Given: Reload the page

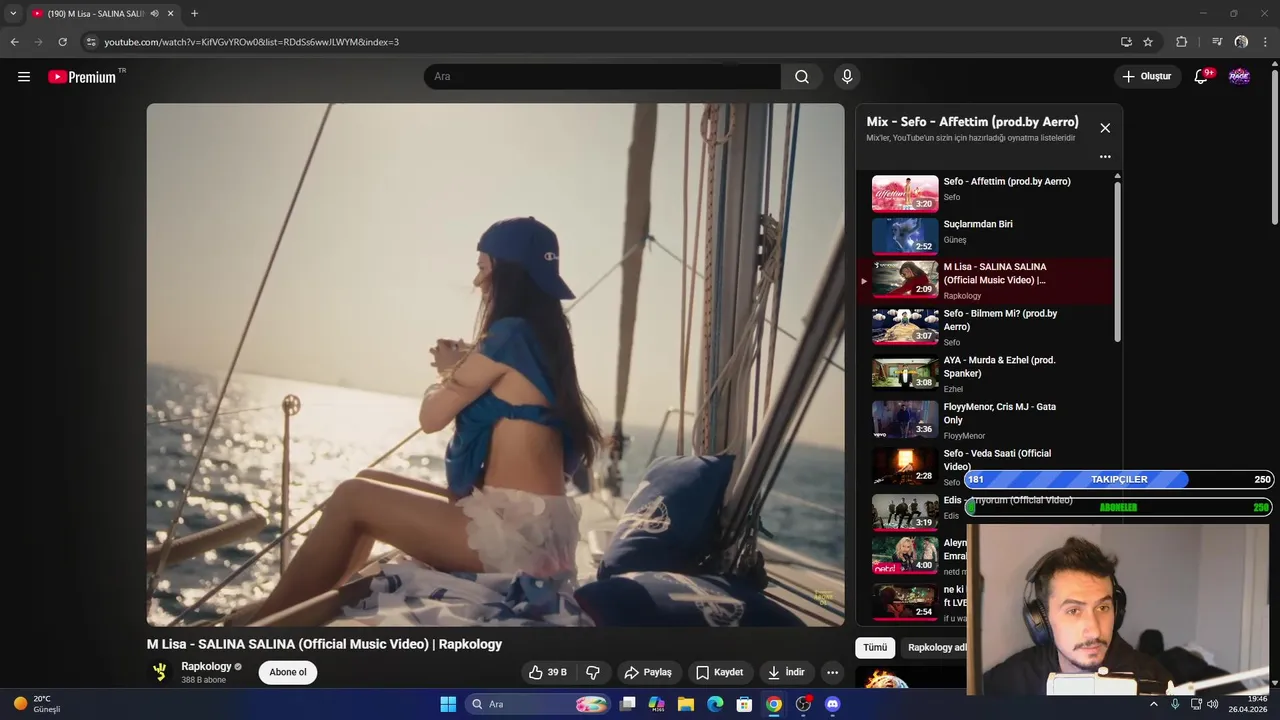Looking at the screenshot, I should coord(62,42).
